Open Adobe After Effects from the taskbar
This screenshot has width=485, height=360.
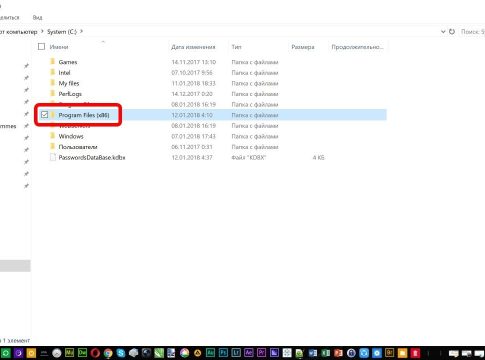pyautogui.click(x=249, y=353)
